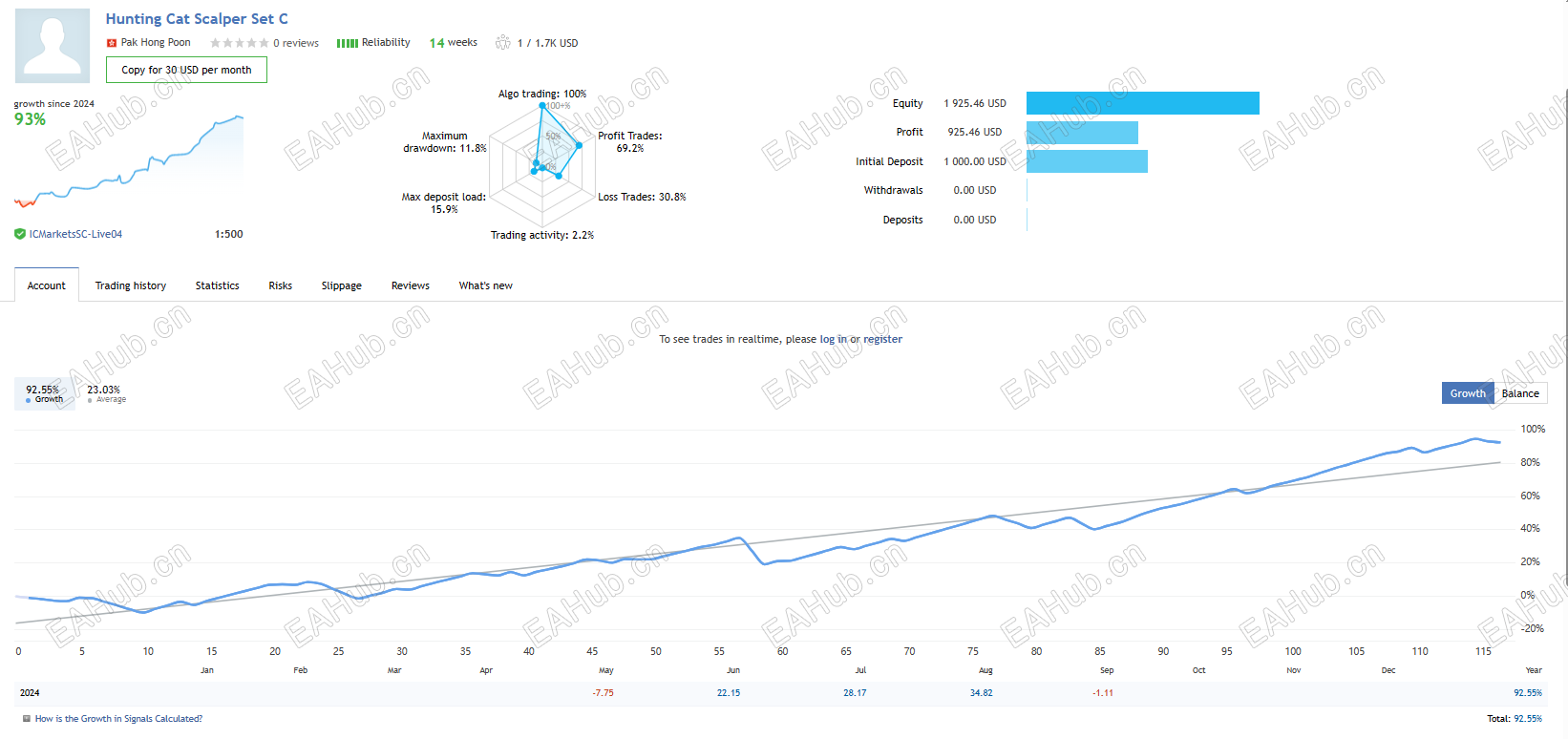Open the log in link

(834, 339)
